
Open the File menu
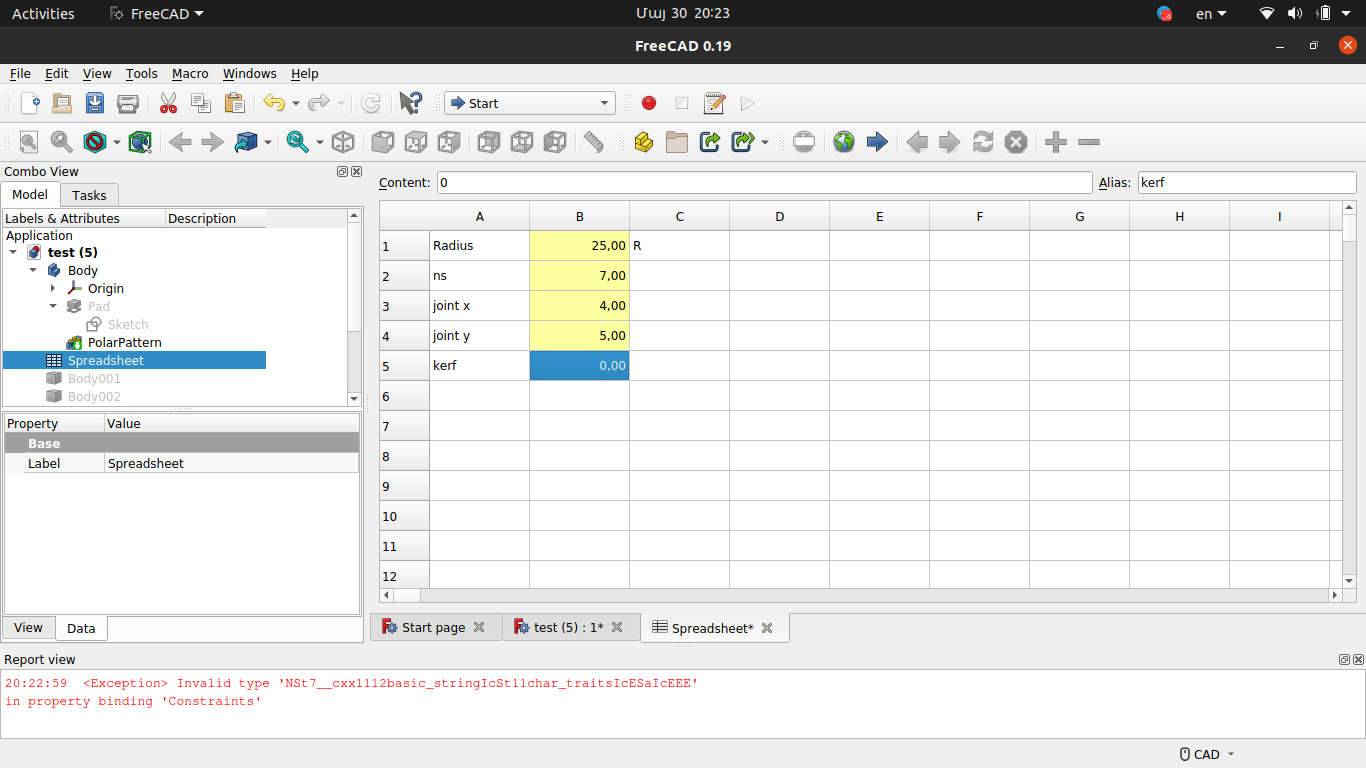click(20, 73)
